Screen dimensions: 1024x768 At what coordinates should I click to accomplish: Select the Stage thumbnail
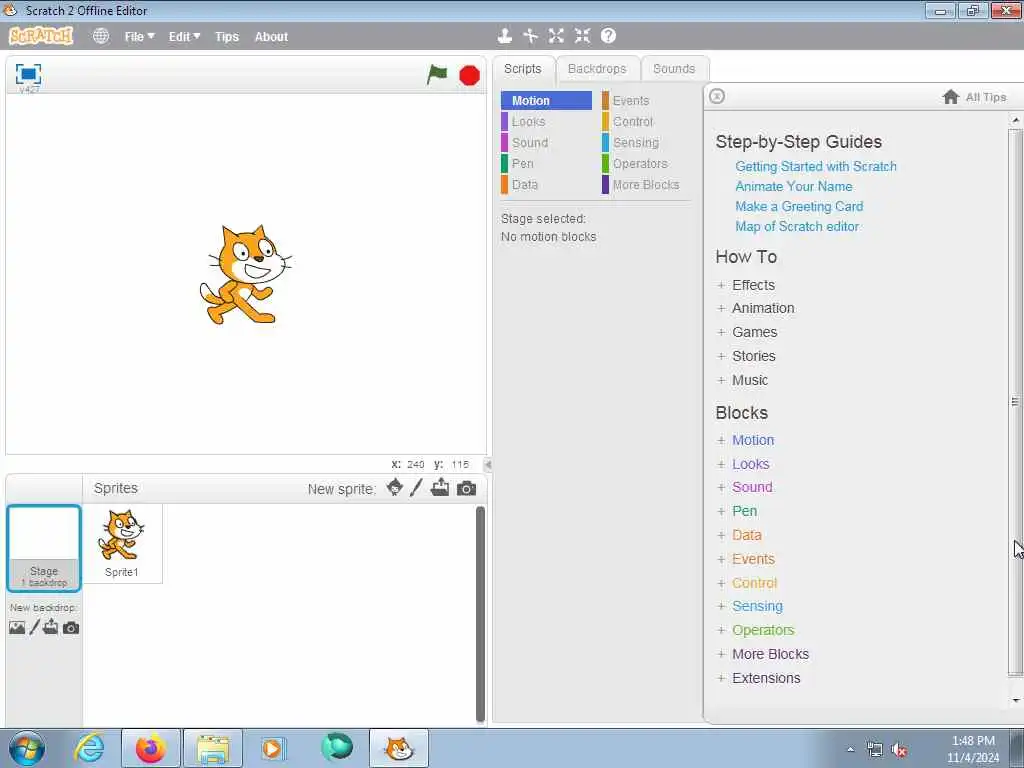44,547
